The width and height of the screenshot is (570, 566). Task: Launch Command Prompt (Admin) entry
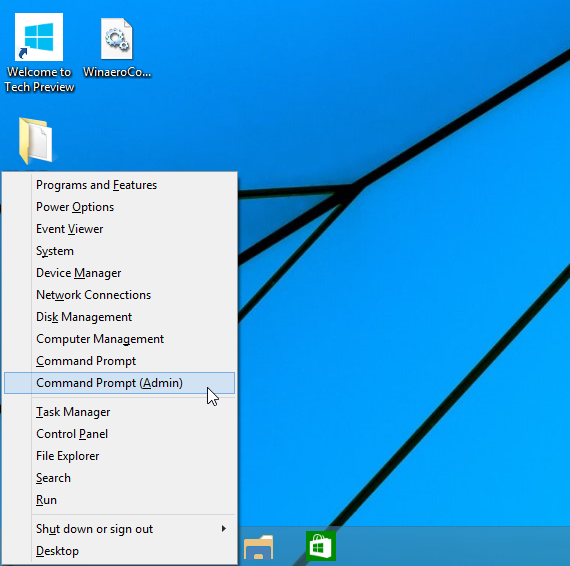[x=119, y=383]
